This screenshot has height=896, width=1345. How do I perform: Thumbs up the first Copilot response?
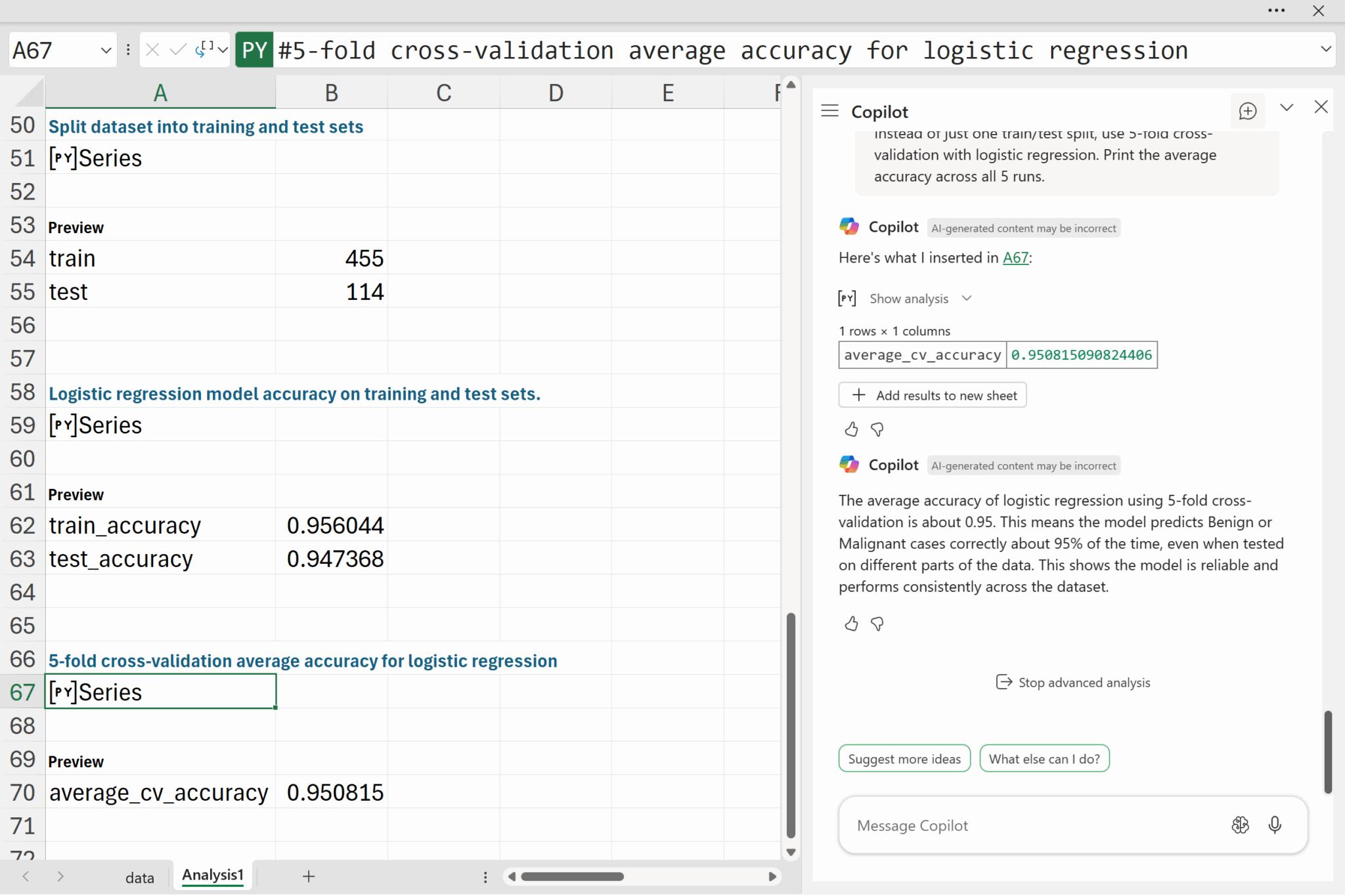(851, 429)
